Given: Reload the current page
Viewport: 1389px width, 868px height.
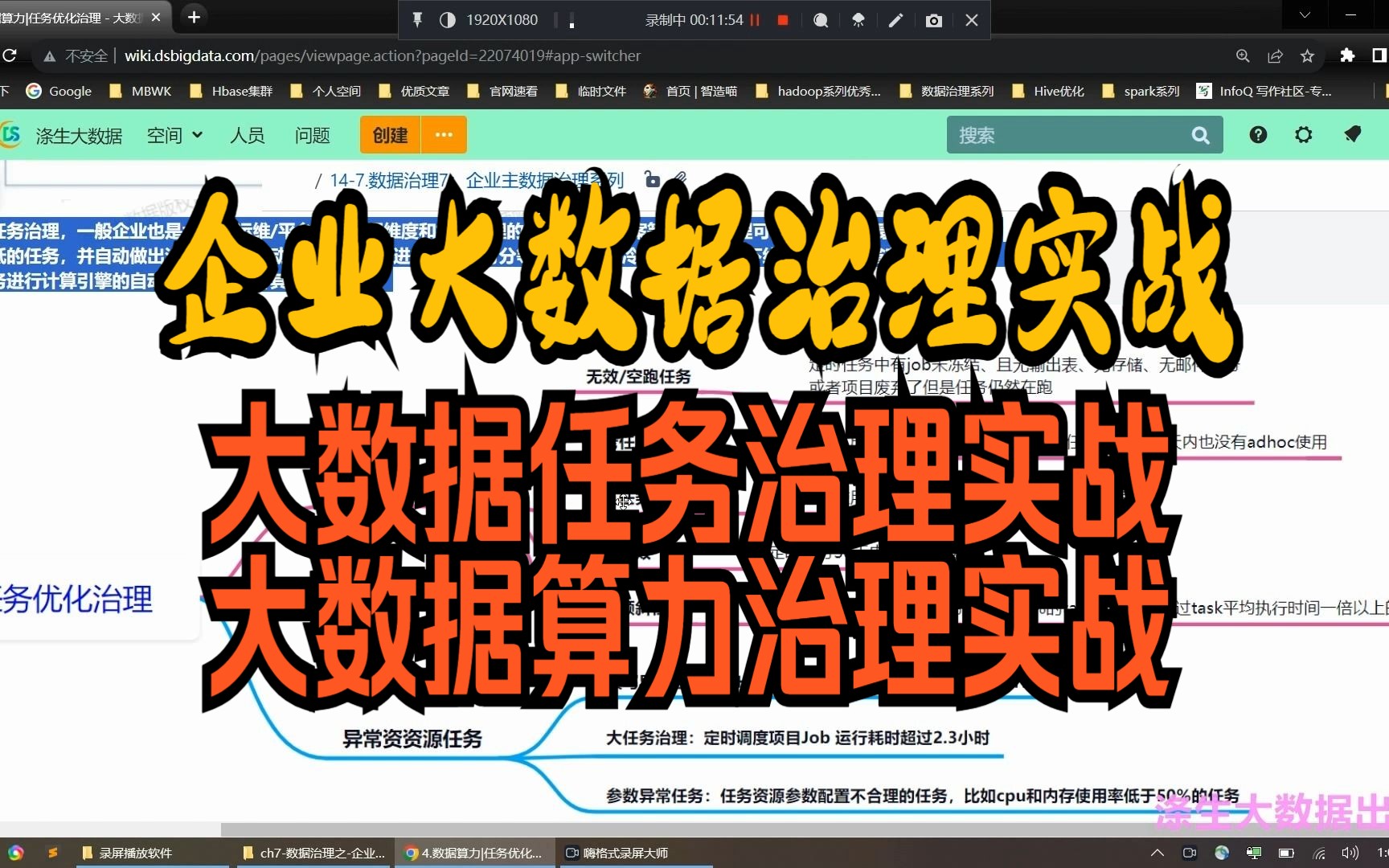Looking at the screenshot, I should pyautogui.click(x=10, y=55).
